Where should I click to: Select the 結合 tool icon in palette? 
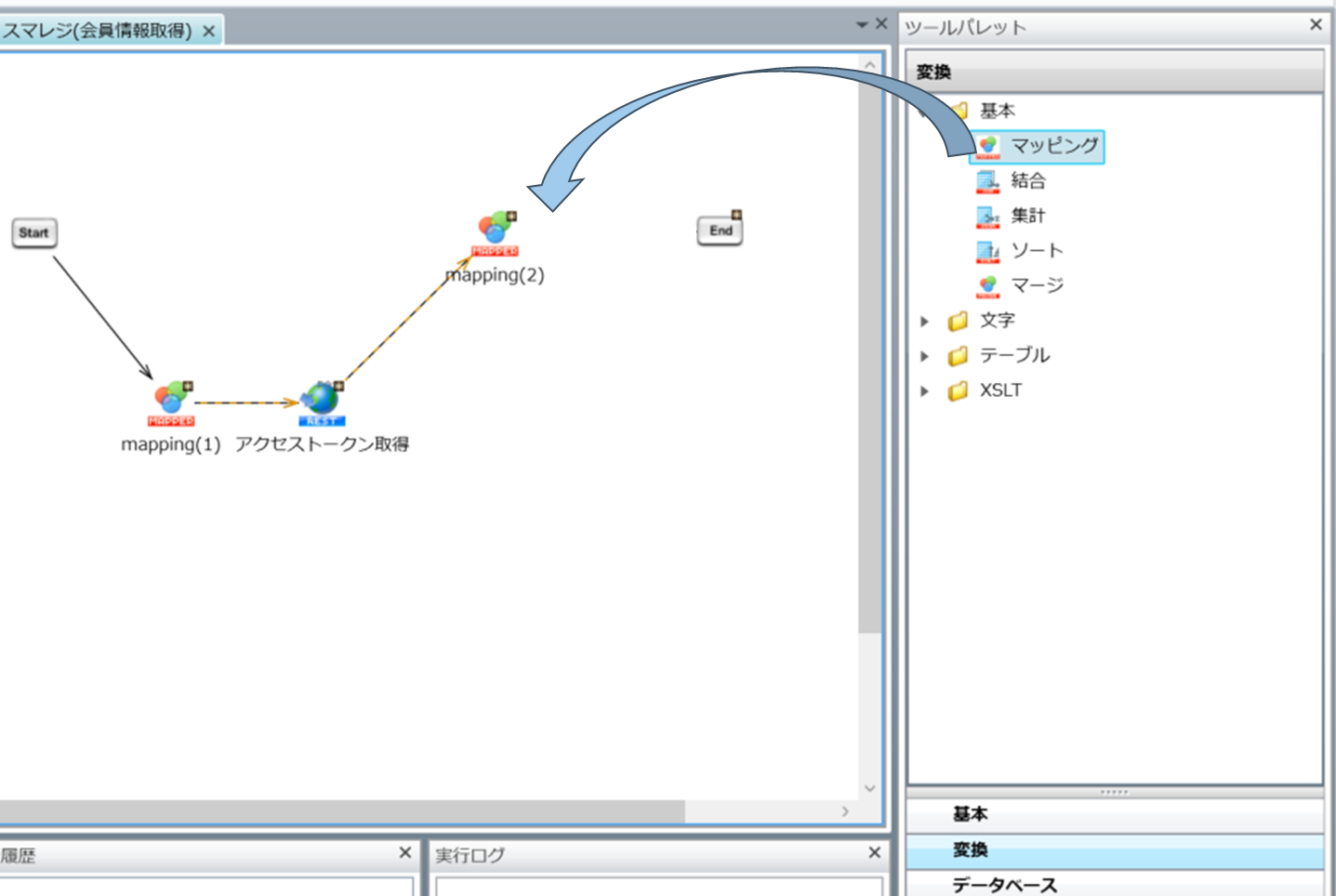pos(988,181)
